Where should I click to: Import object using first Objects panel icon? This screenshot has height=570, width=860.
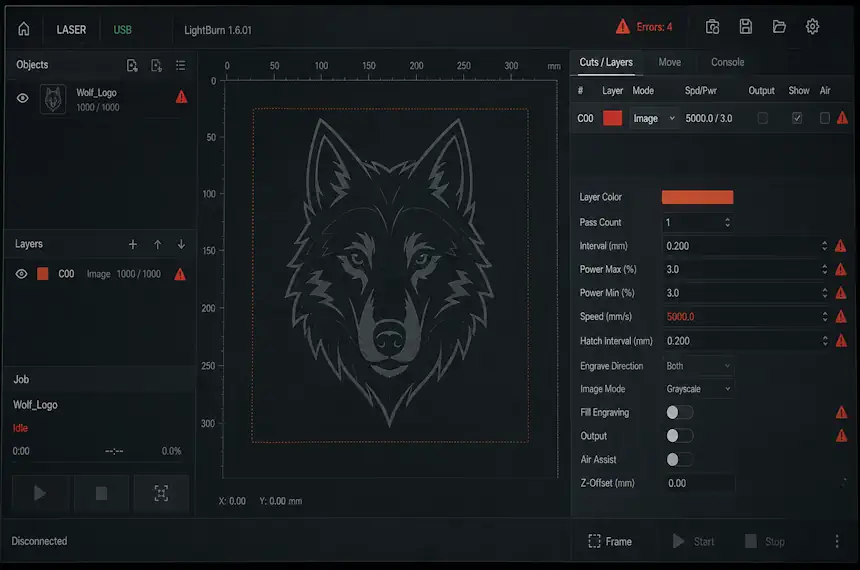pos(132,65)
